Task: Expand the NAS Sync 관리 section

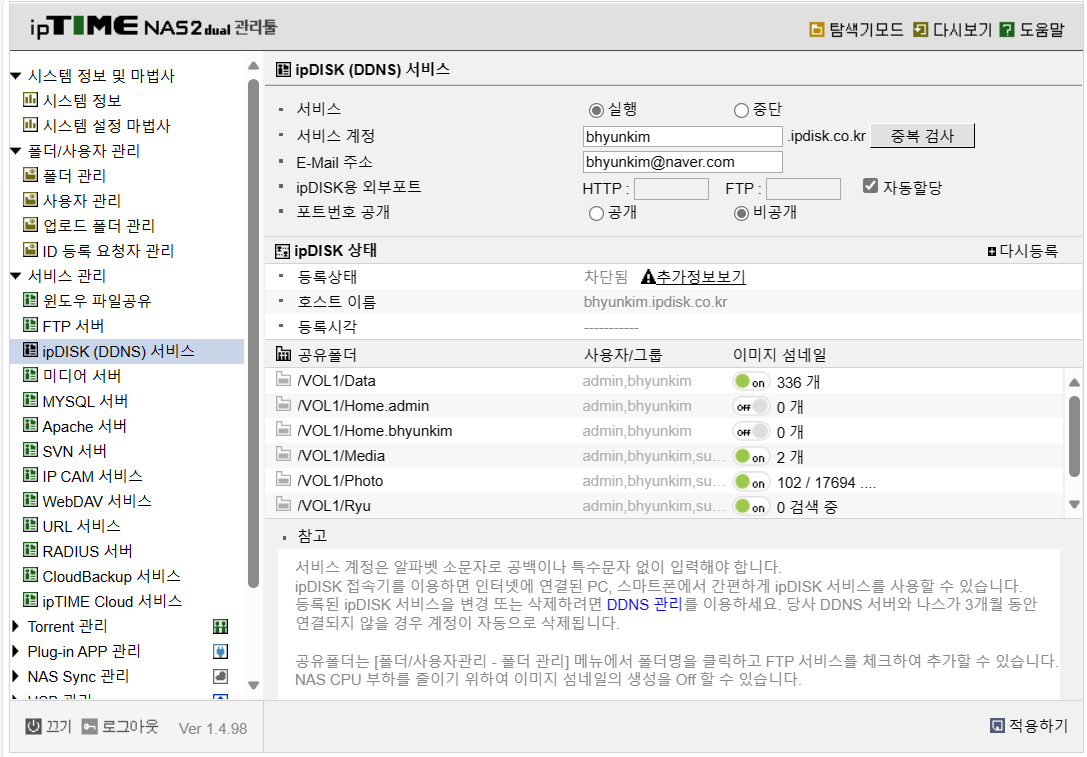Action: (15, 676)
